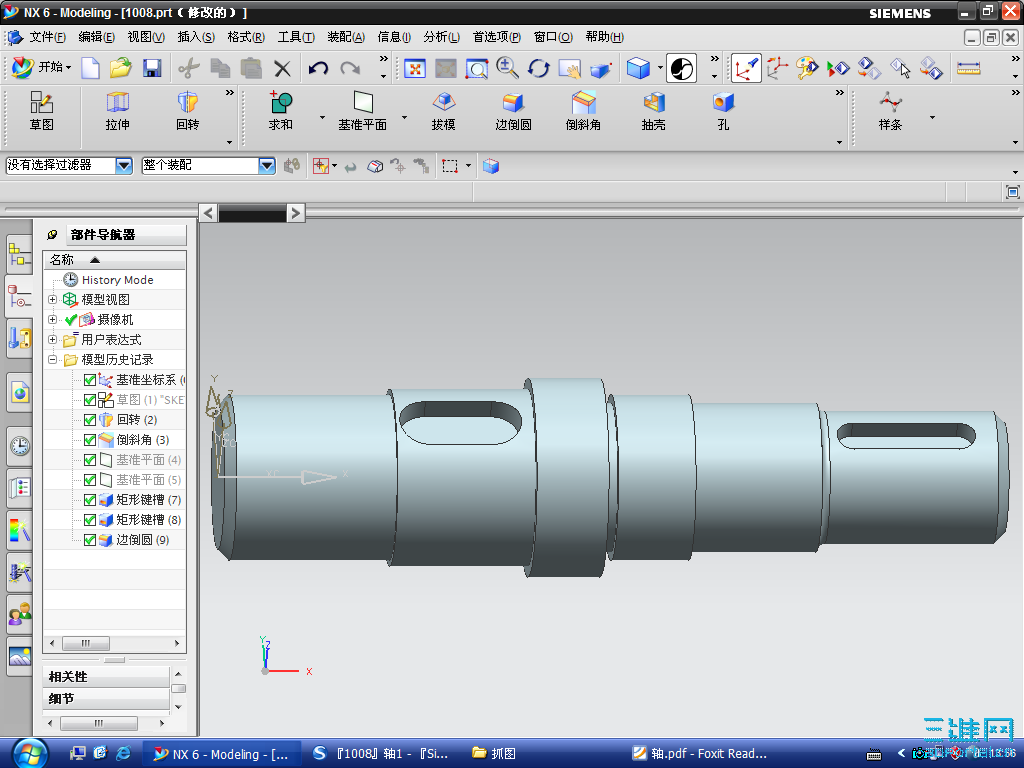This screenshot has height=768, width=1024.
Task: Open the 分析(L) menu
Action: 441,37
